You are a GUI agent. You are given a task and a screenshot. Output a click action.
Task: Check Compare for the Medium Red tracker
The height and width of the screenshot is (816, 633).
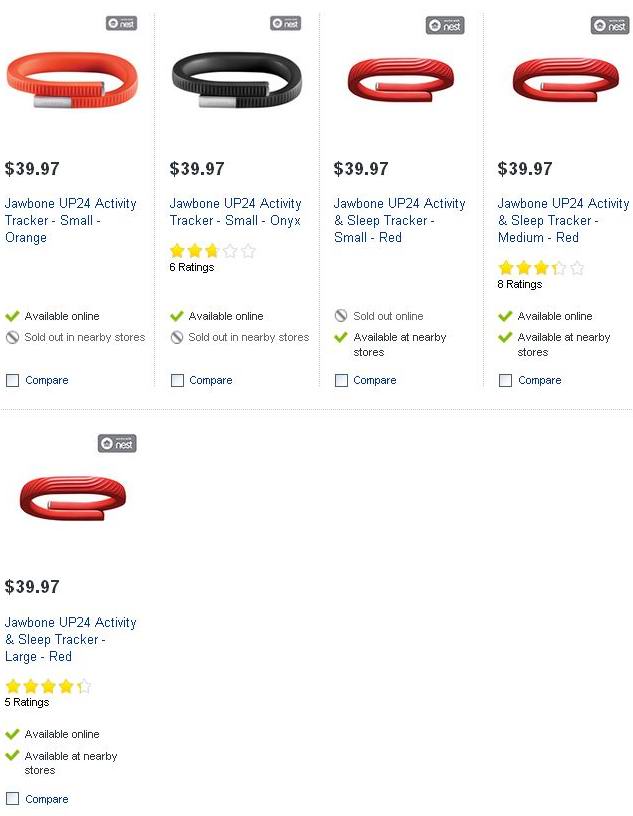click(x=505, y=380)
